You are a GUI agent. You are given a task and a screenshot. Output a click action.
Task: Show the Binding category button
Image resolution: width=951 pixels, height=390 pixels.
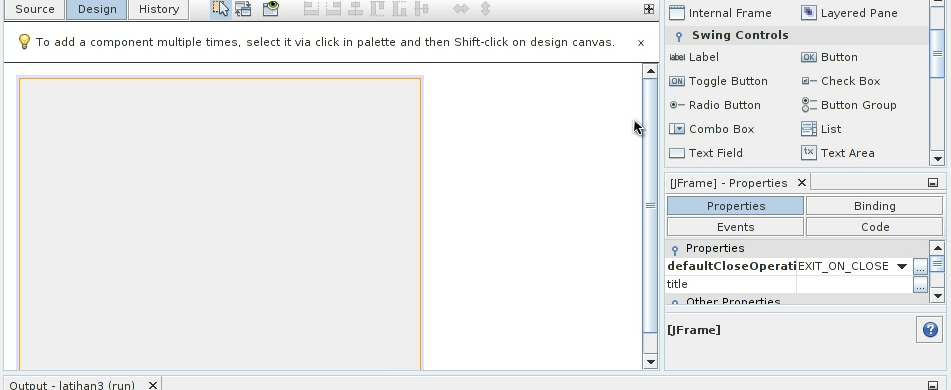(875, 206)
